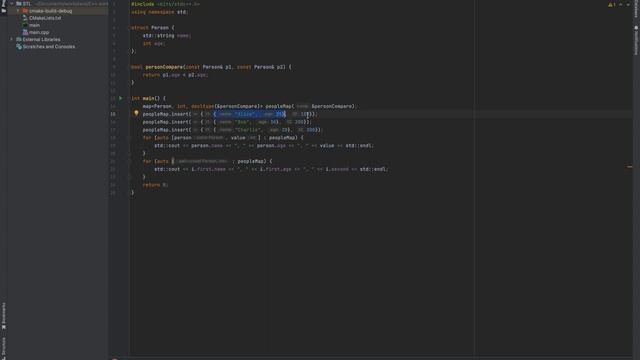Expand the External Libraries node

(12, 40)
